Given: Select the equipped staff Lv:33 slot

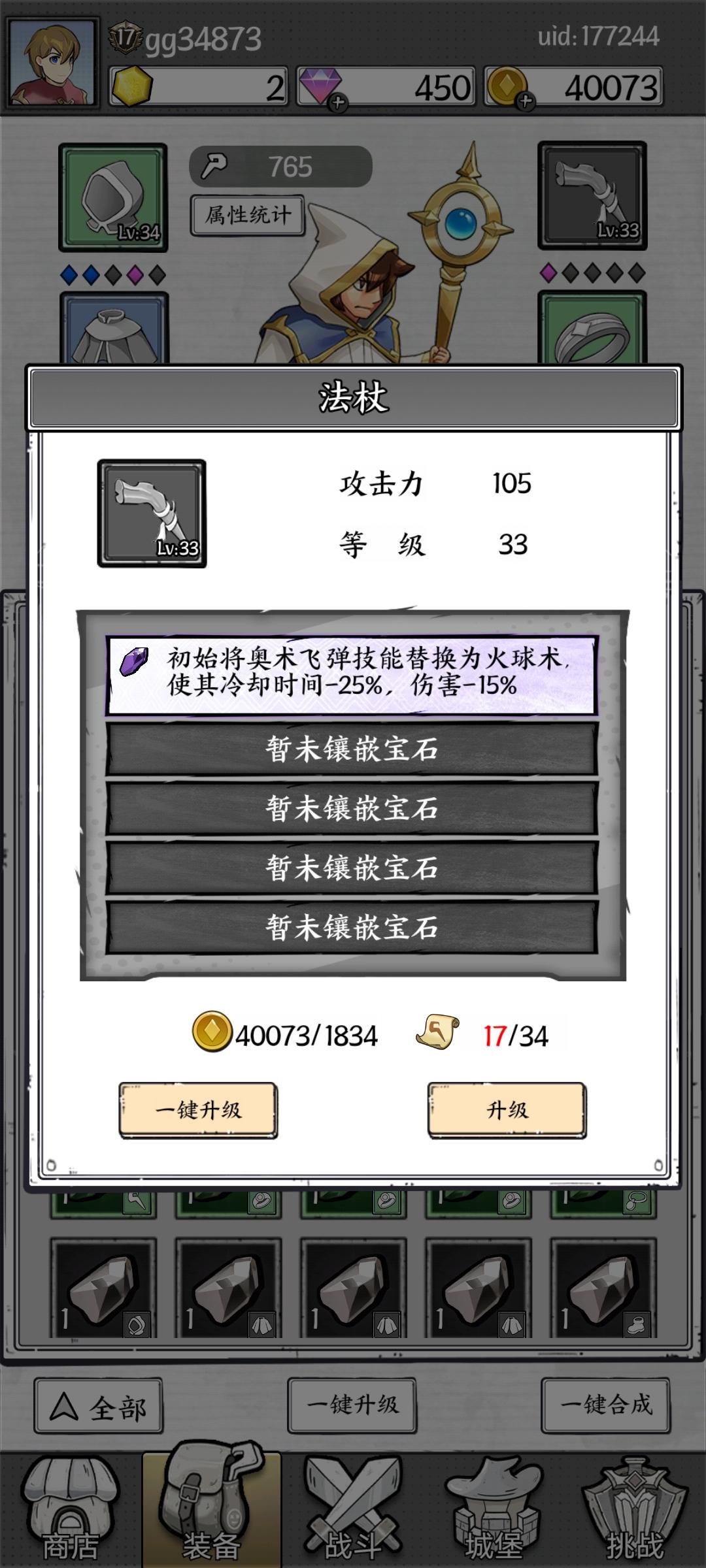Looking at the screenshot, I should (x=592, y=195).
